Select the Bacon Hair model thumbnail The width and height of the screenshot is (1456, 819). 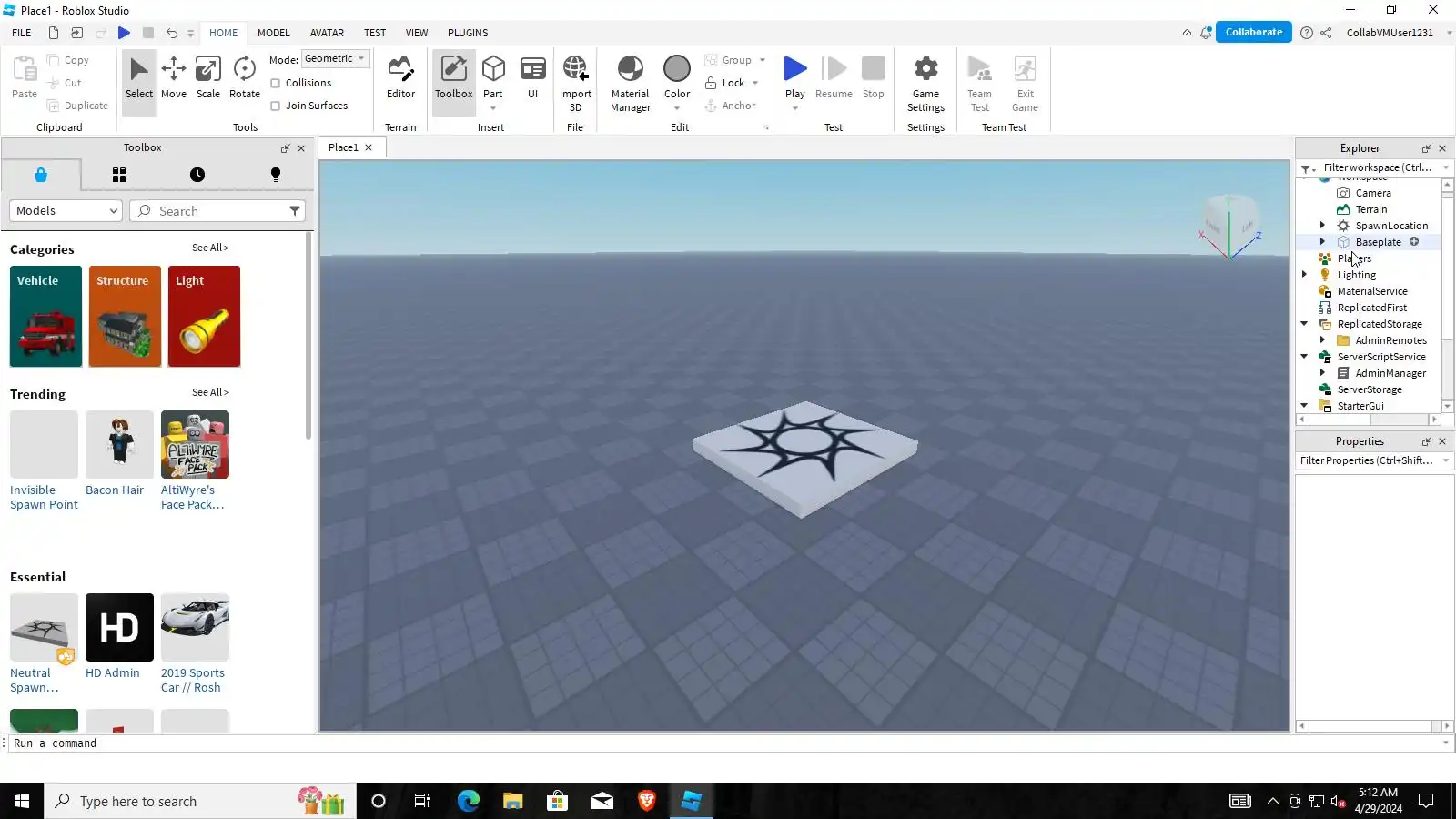[x=119, y=444]
